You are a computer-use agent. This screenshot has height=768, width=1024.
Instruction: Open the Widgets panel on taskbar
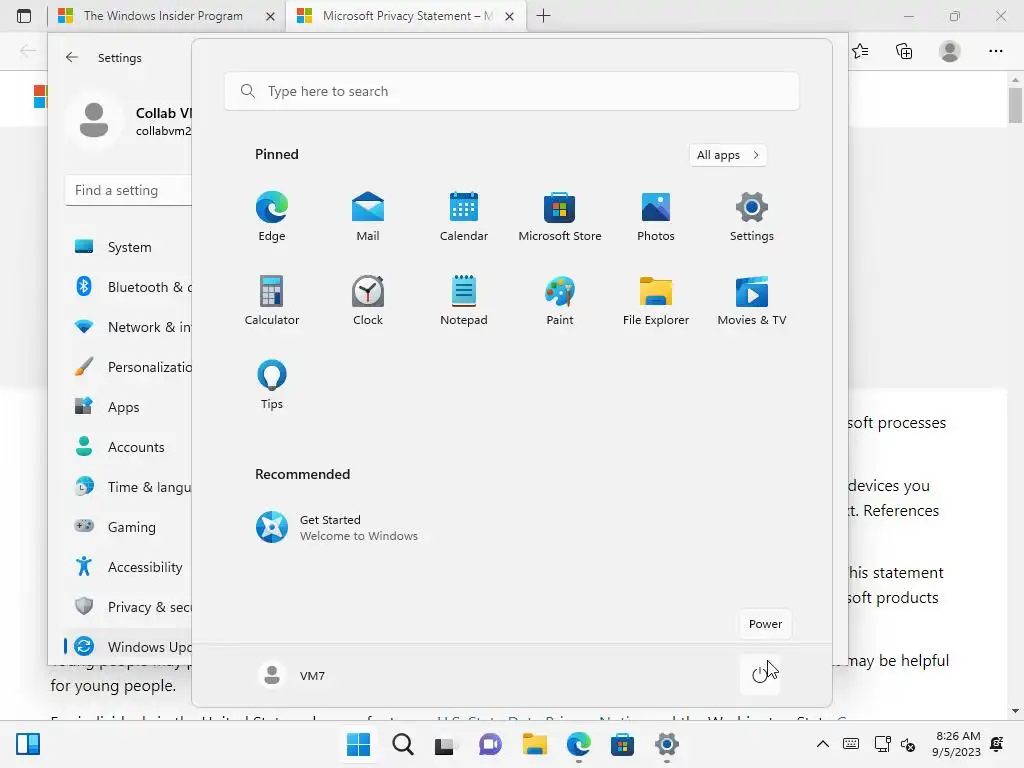[x=28, y=744]
